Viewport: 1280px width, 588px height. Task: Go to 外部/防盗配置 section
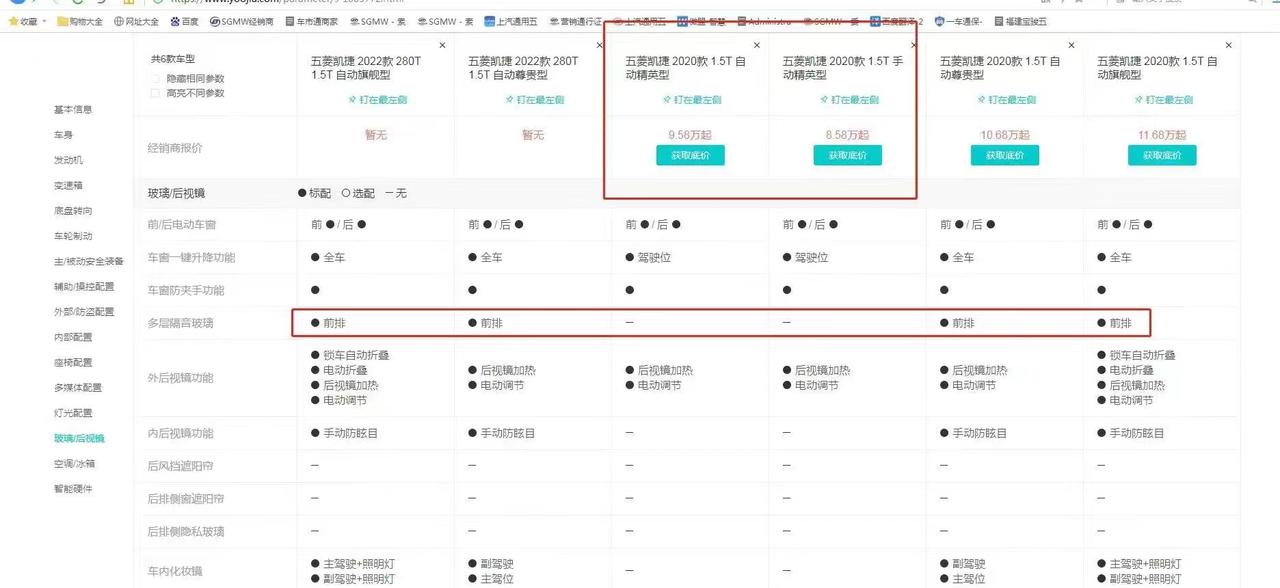coord(84,312)
